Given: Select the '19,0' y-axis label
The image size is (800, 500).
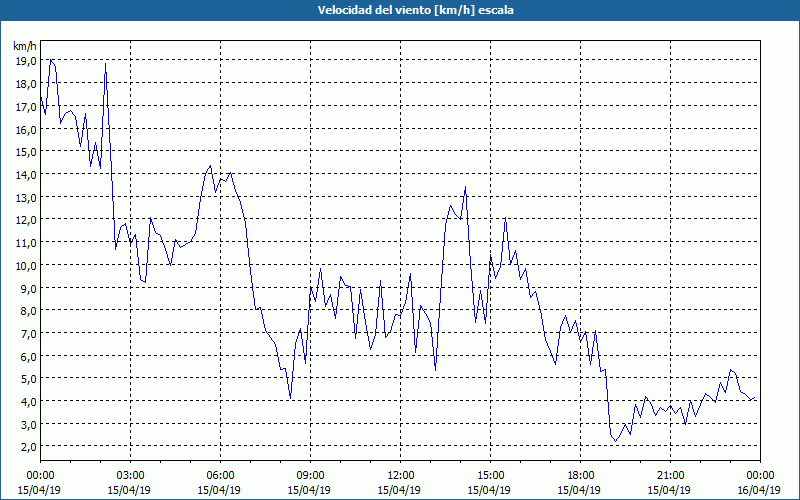Looking at the screenshot, I should [x=27, y=61].
